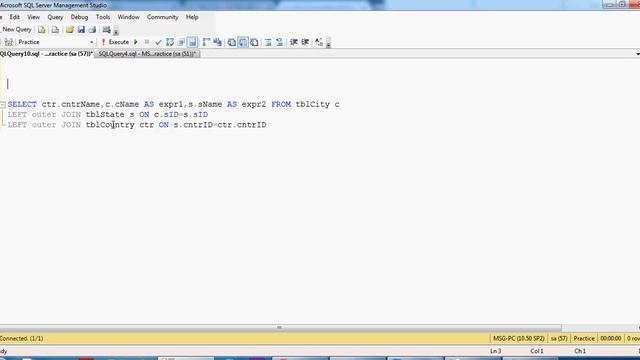The image size is (640, 360).
Task: Specify Values for Template Parameters icon
Action: [x=319, y=42]
